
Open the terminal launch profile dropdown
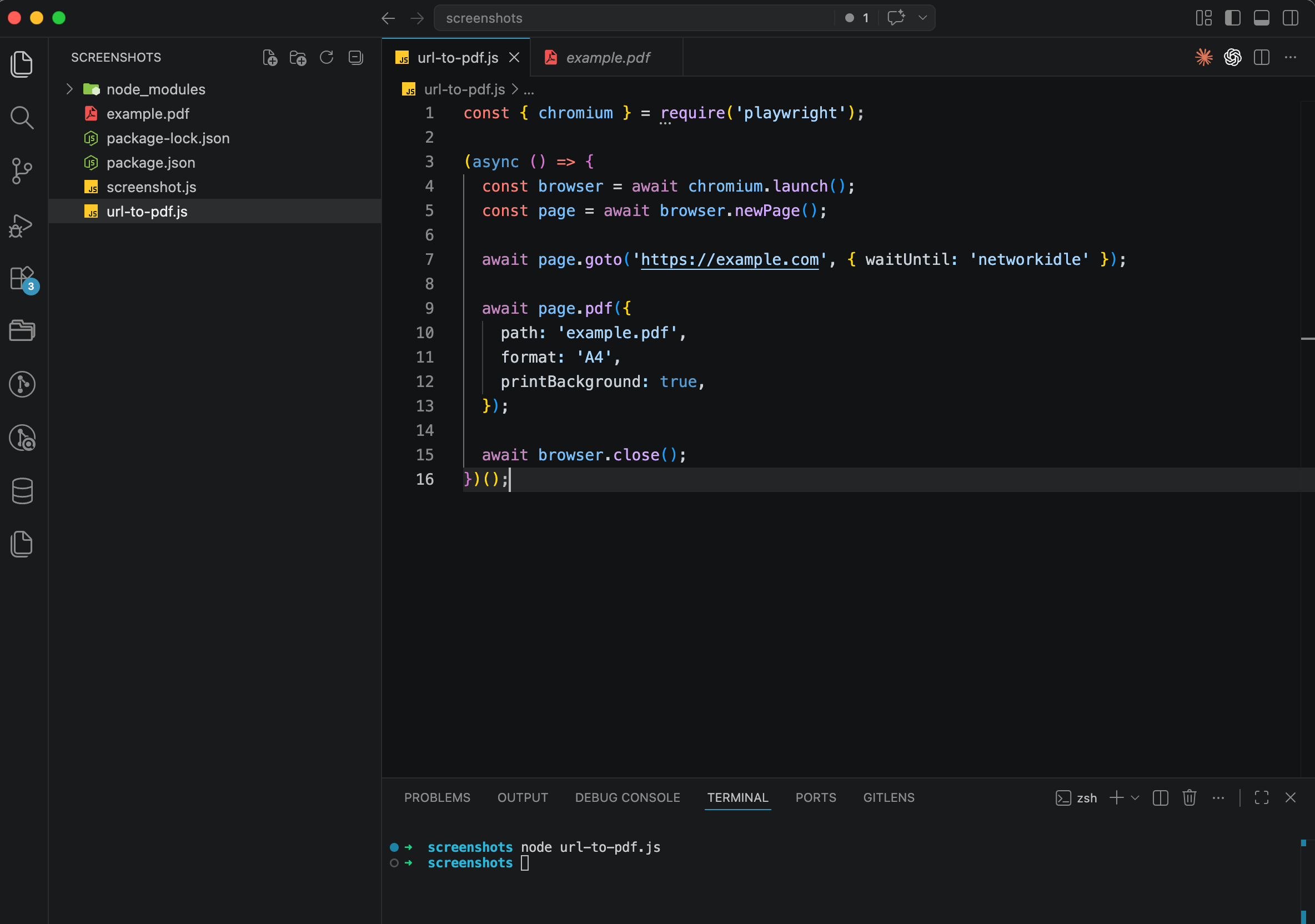point(1136,797)
